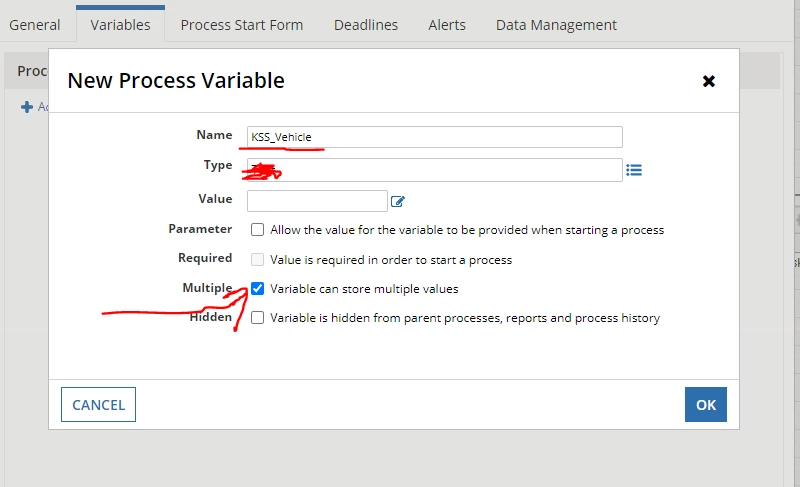The width and height of the screenshot is (800, 487).
Task: Open the Process Start Form tab
Action: [x=242, y=25]
